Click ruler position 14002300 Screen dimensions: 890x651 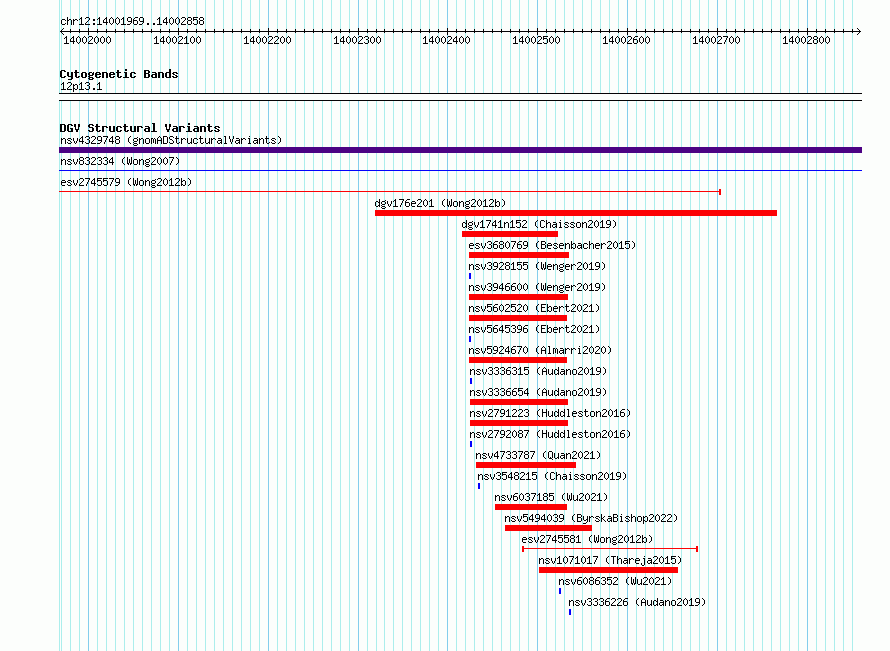pos(357,40)
